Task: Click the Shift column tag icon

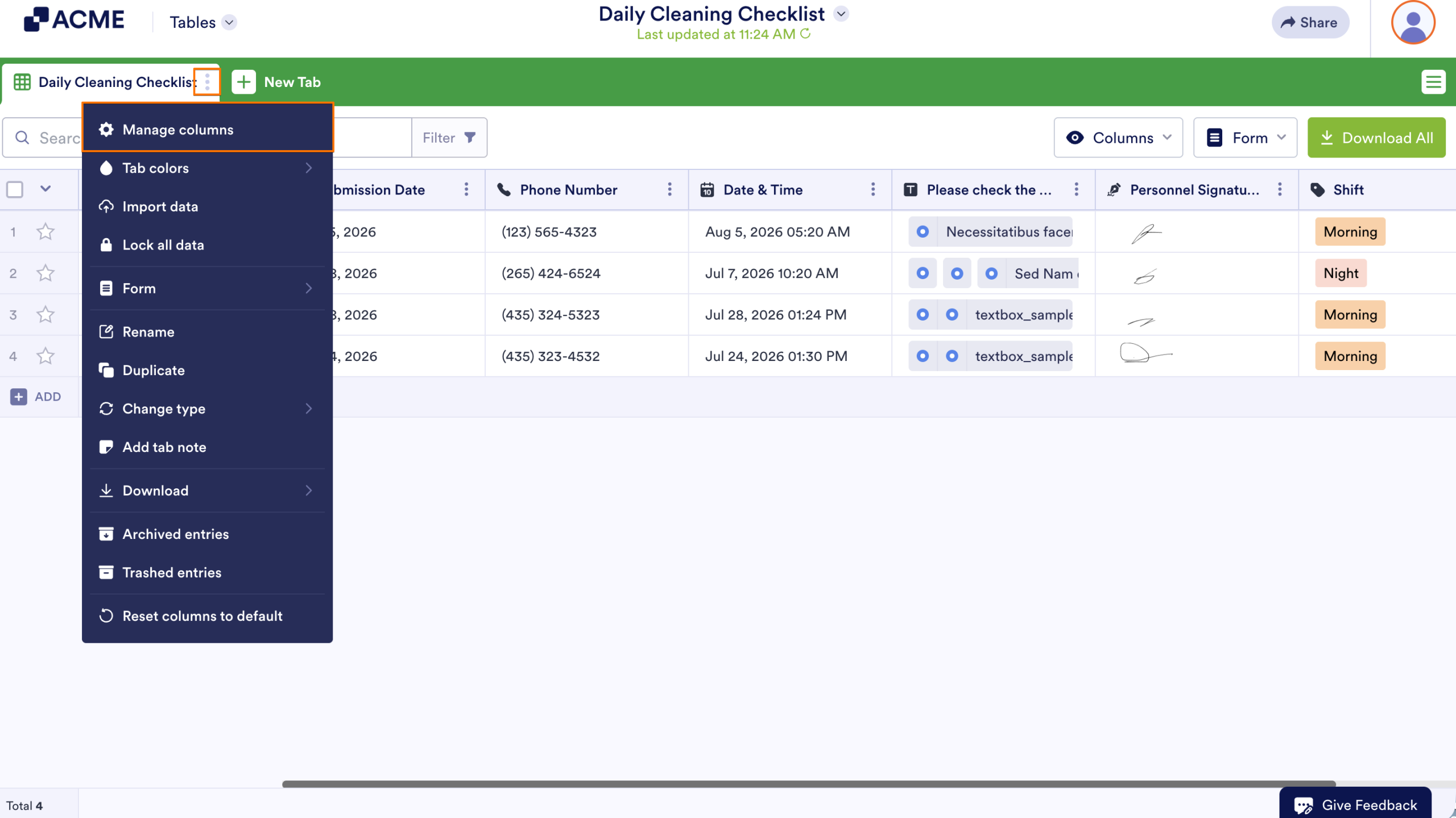Action: (x=1317, y=190)
